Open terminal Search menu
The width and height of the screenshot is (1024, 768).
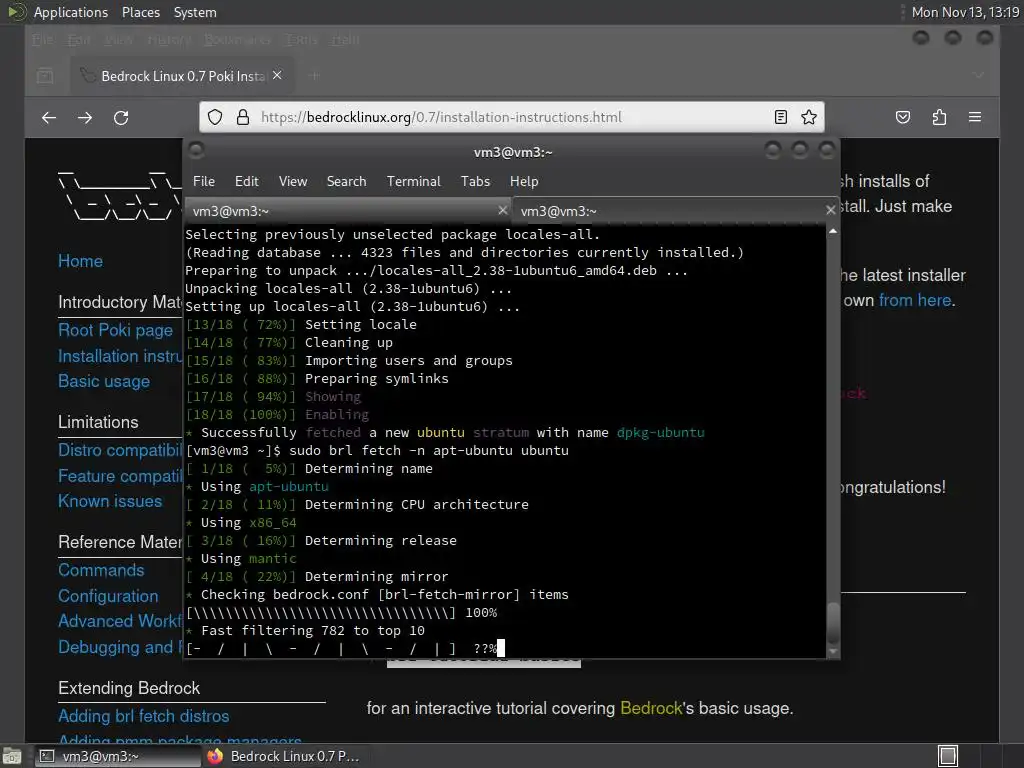tap(346, 182)
